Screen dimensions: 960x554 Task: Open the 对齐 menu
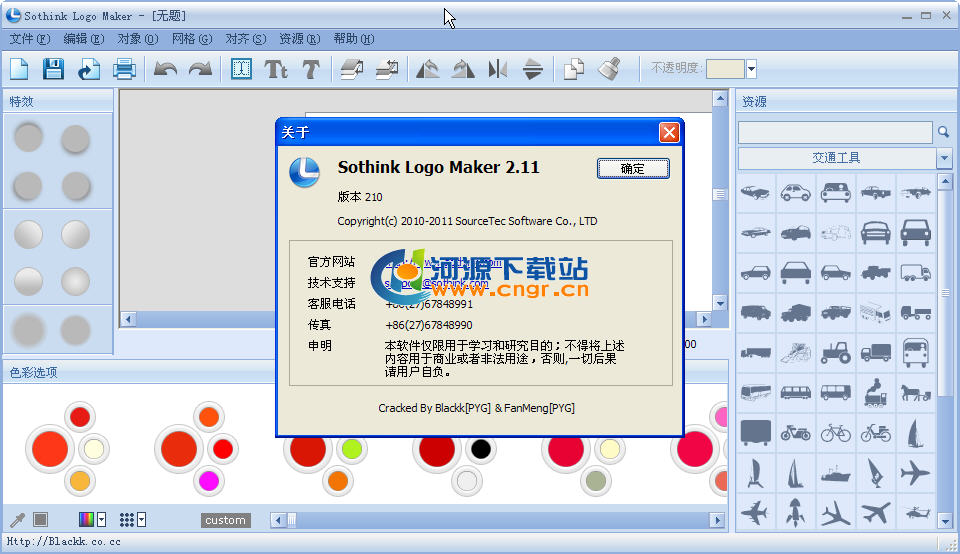[246, 39]
